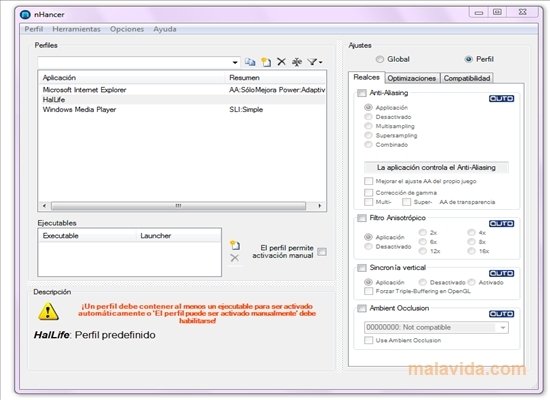550x400 pixels.
Task: Switch to the Compatibilidad tab
Action: pos(467,78)
